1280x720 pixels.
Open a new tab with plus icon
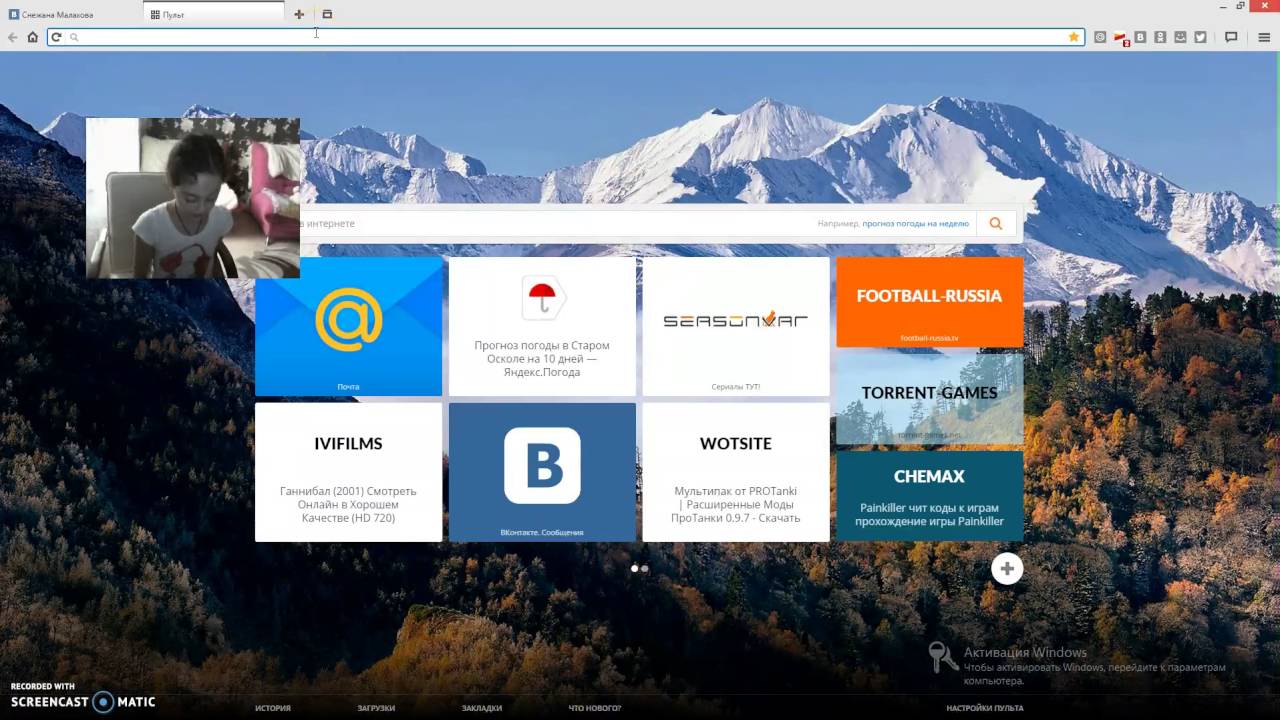point(299,14)
